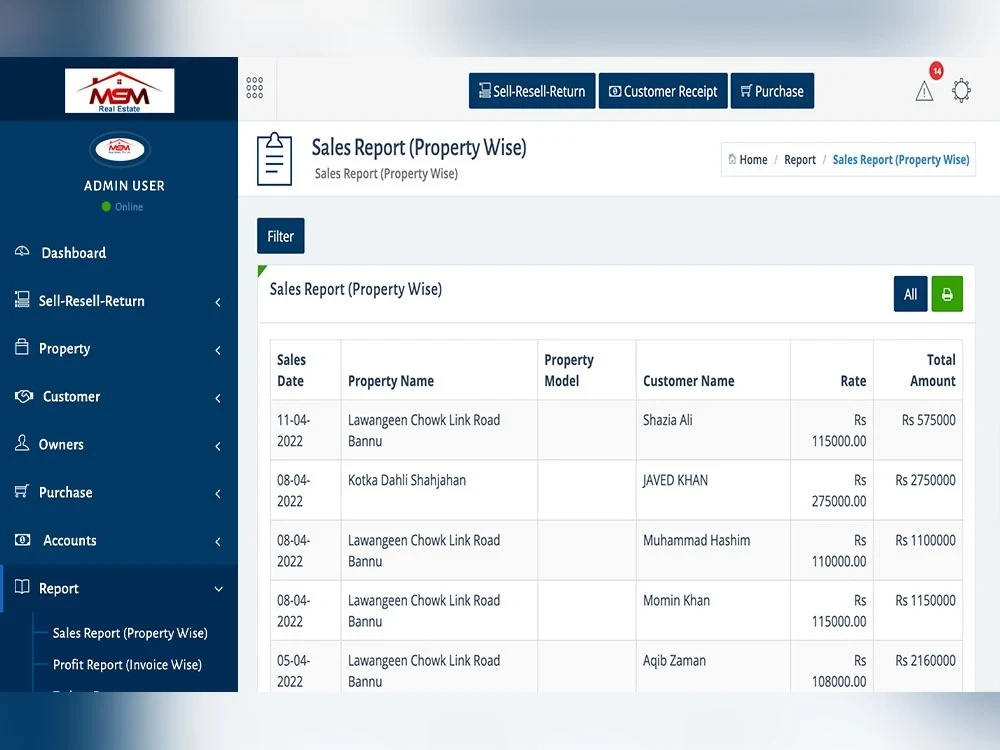Expand the Owners sidebar chevron
Image resolution: width=1000 pixels, height=750 pixels.
point(218,446)
